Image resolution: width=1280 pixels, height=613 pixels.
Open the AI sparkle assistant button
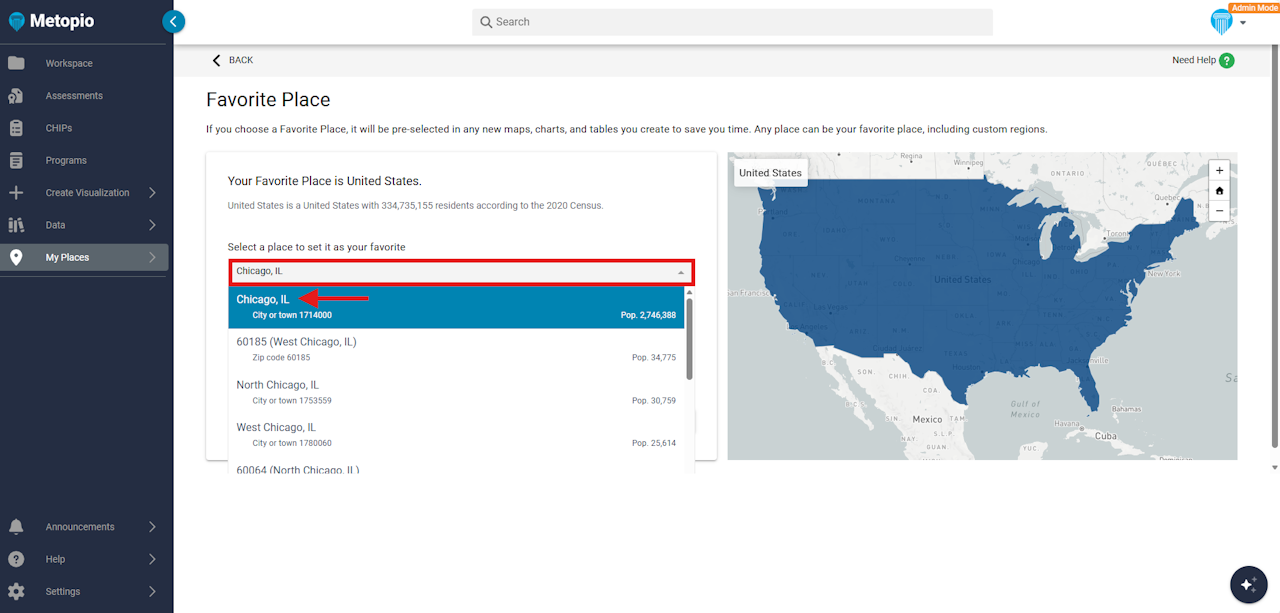click(1247, 585)
